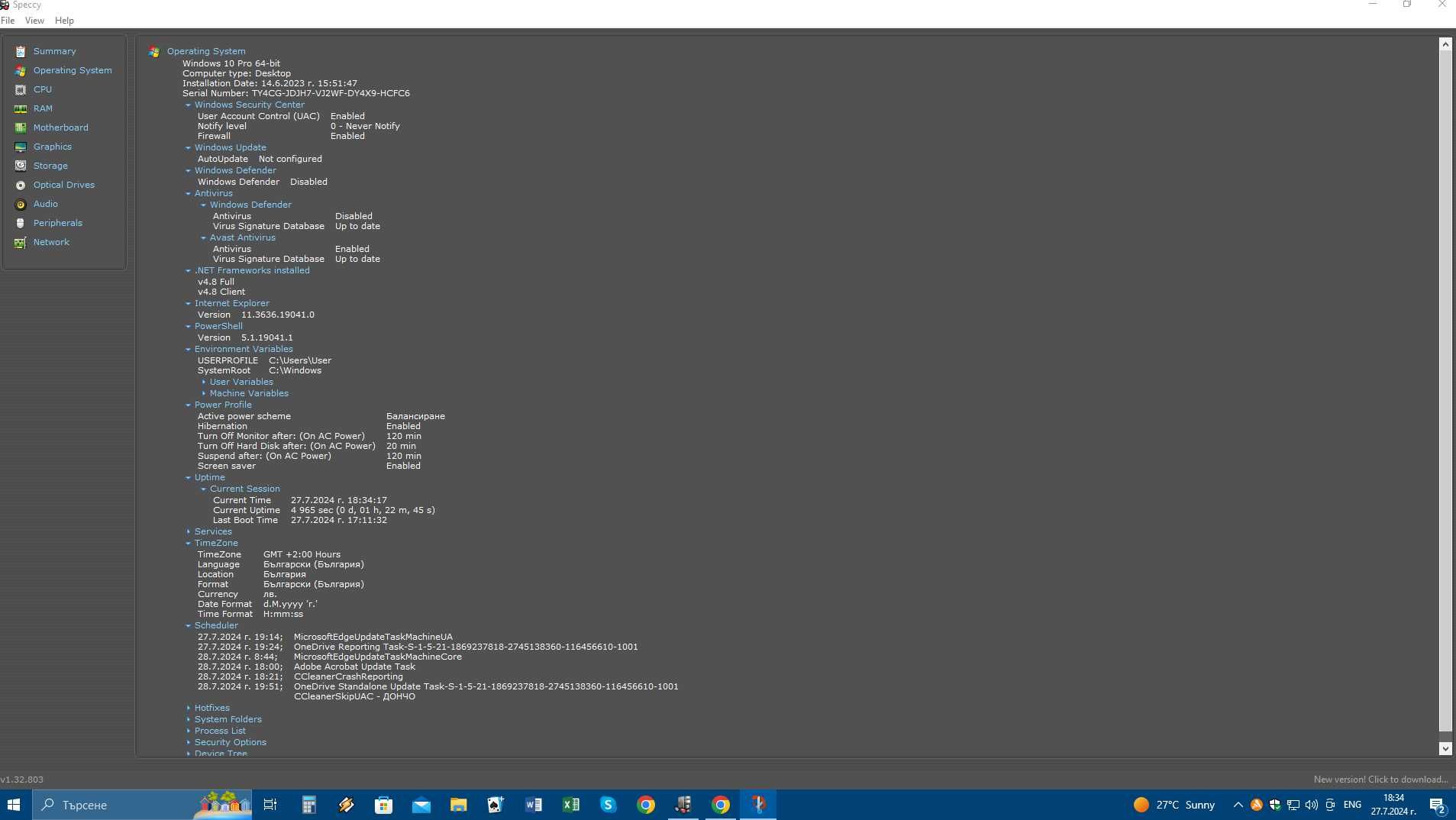The width and height of the screenshot is (1456, 820).
Task: Collapse the Avast Antivirus subnode
Action: tap(203, 238)
